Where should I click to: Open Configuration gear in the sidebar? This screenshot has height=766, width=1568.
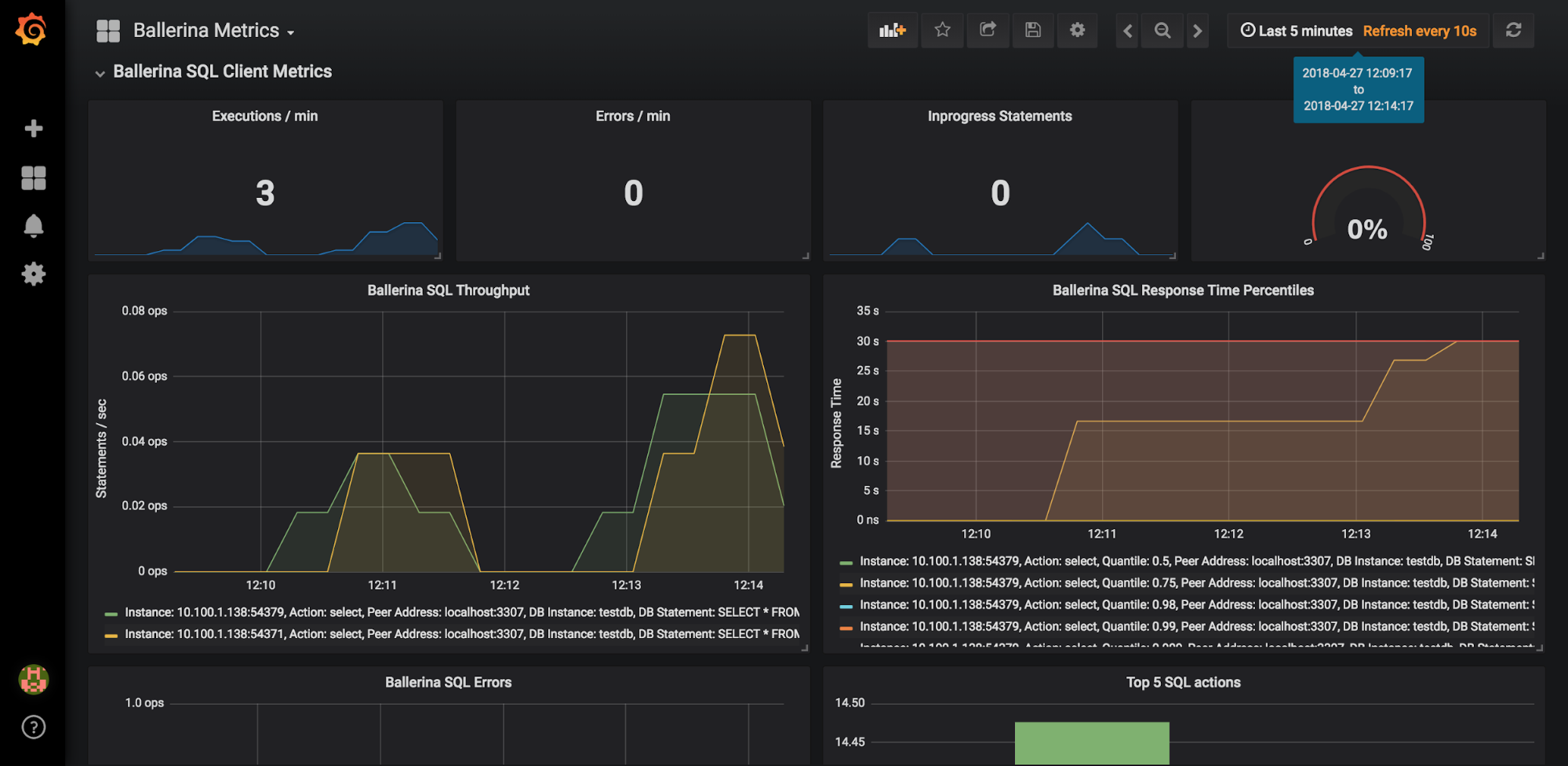click(33, 274)
